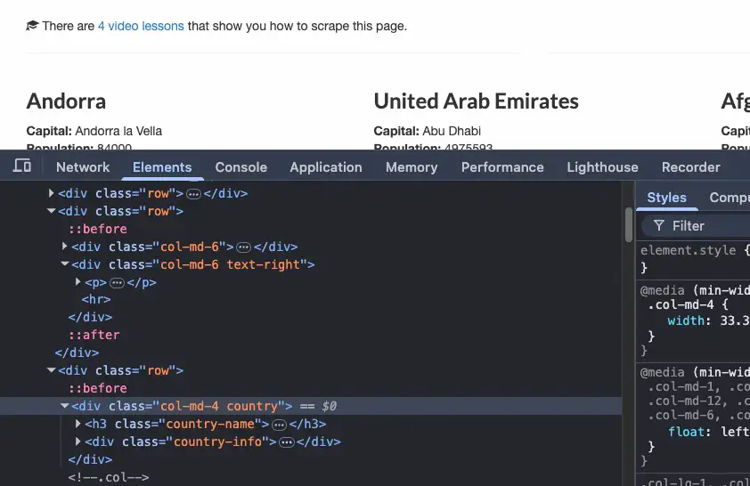750x486 pixels.
Task: Click the graduation cap icon on page
Action: tap(32, 26)
